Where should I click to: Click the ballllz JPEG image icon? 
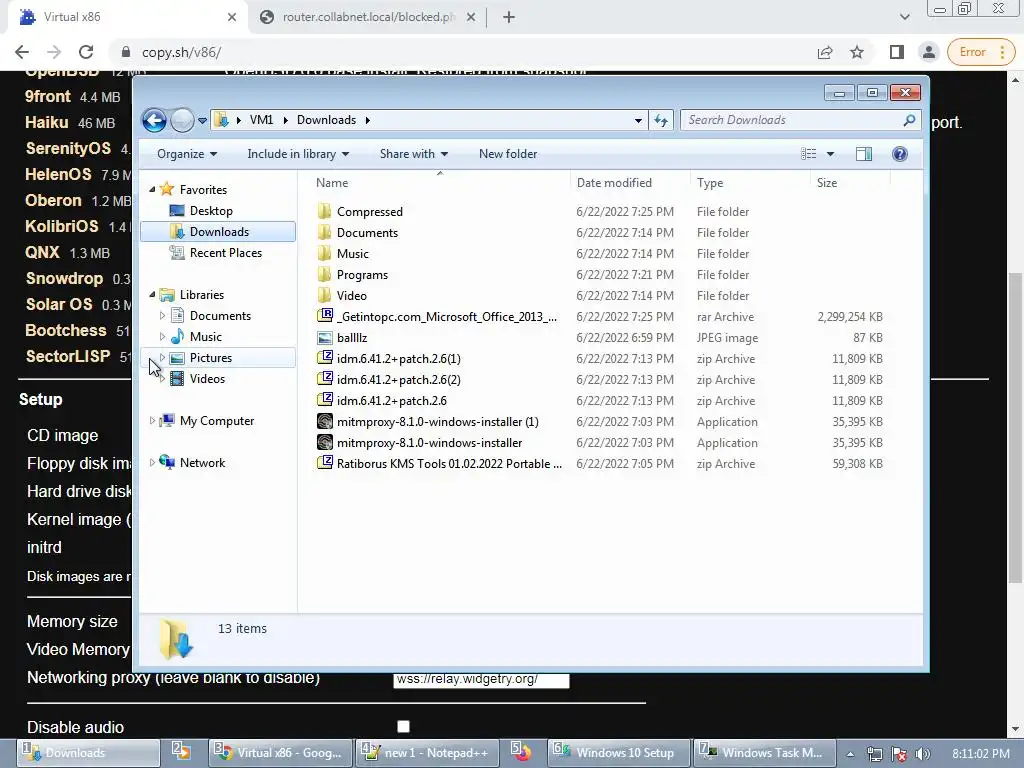pos(325,338)
